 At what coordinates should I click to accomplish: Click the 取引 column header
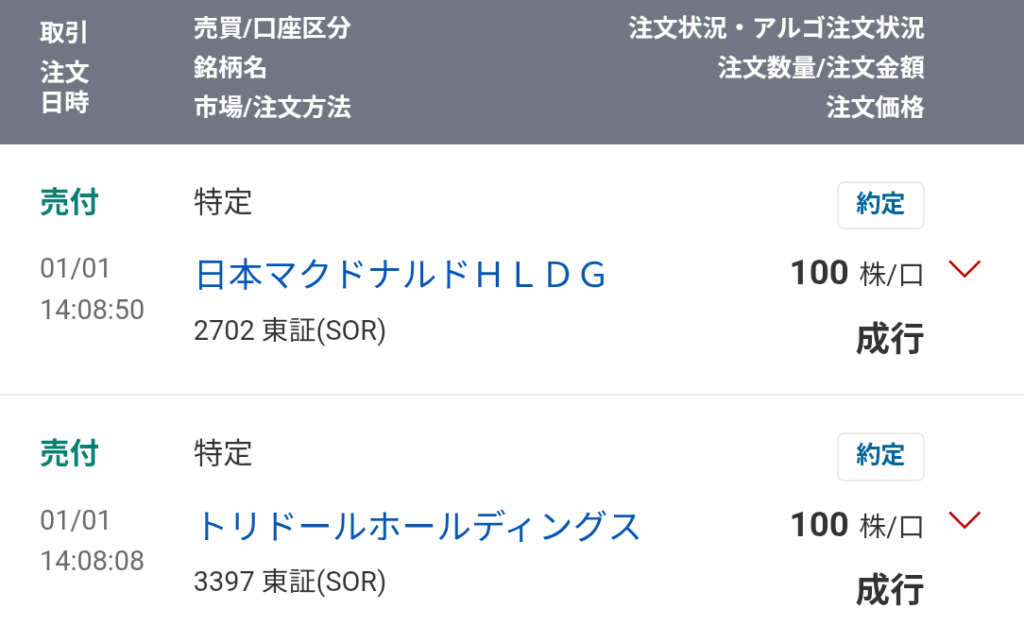(64, 33)
